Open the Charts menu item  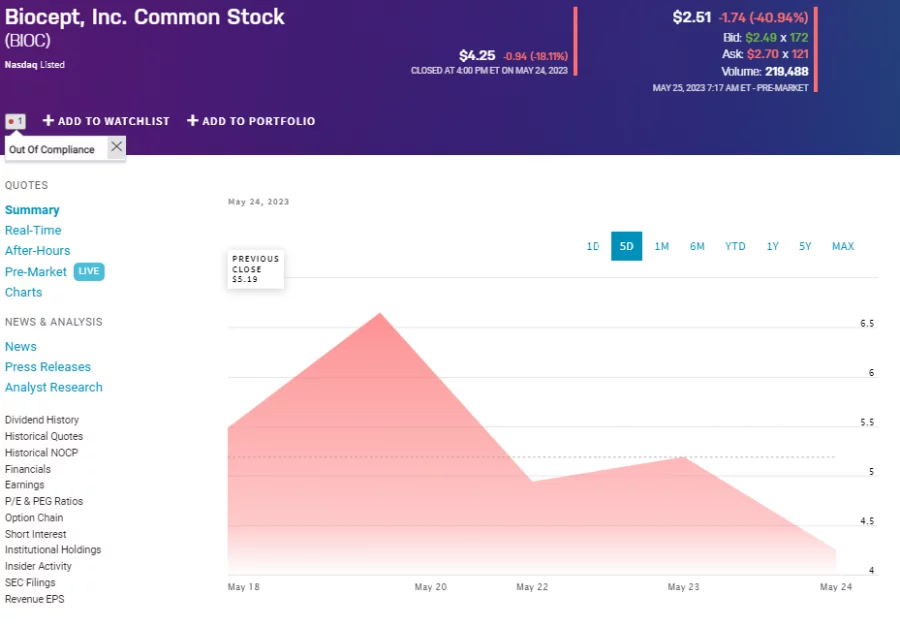pos(24,292)
